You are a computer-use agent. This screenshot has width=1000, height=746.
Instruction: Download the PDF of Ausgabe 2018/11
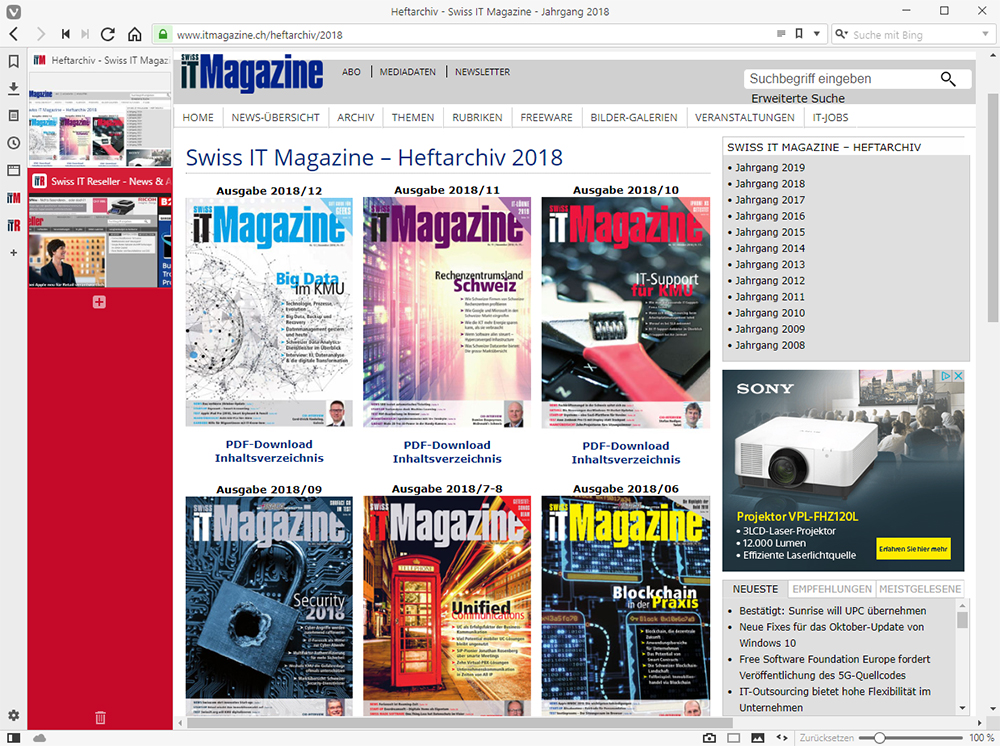(447, 445)
